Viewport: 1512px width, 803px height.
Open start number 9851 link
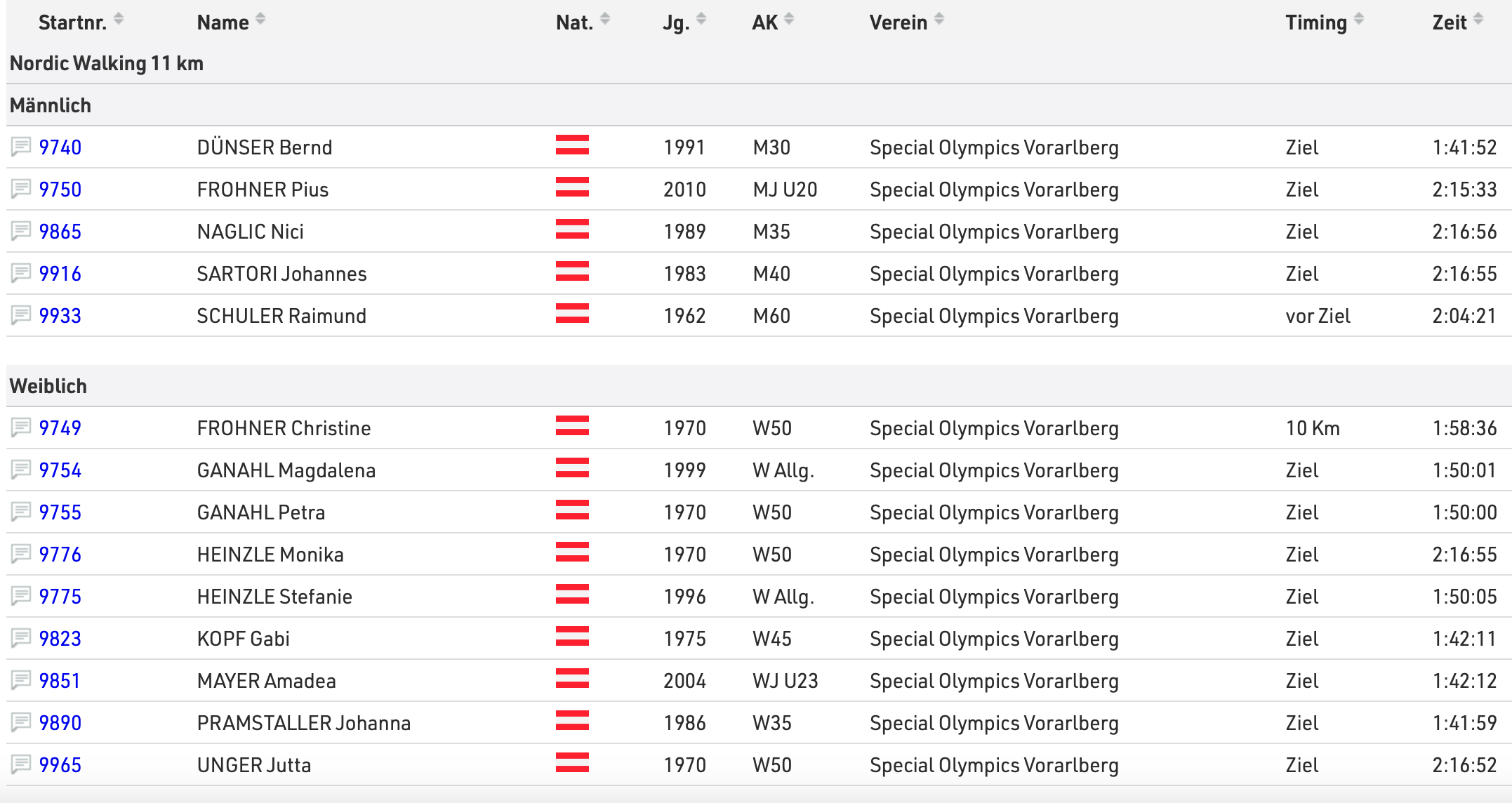tap(60, 681)
